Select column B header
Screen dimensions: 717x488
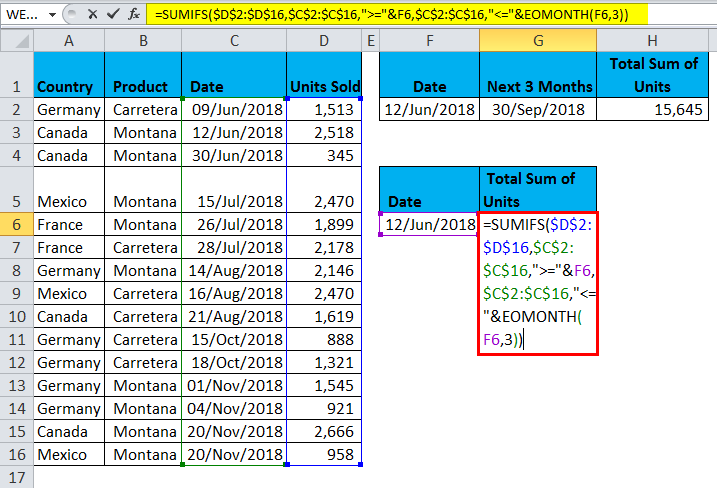(x=143, y=41)
